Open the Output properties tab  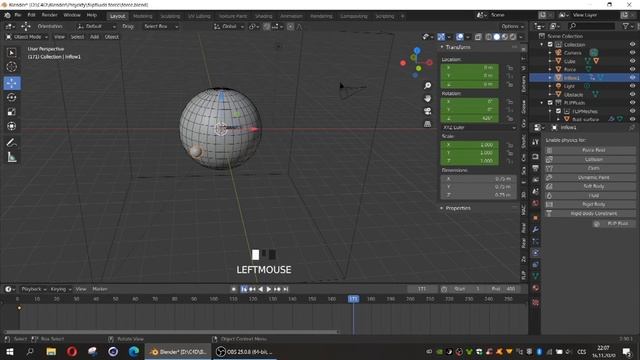[535, 168]
